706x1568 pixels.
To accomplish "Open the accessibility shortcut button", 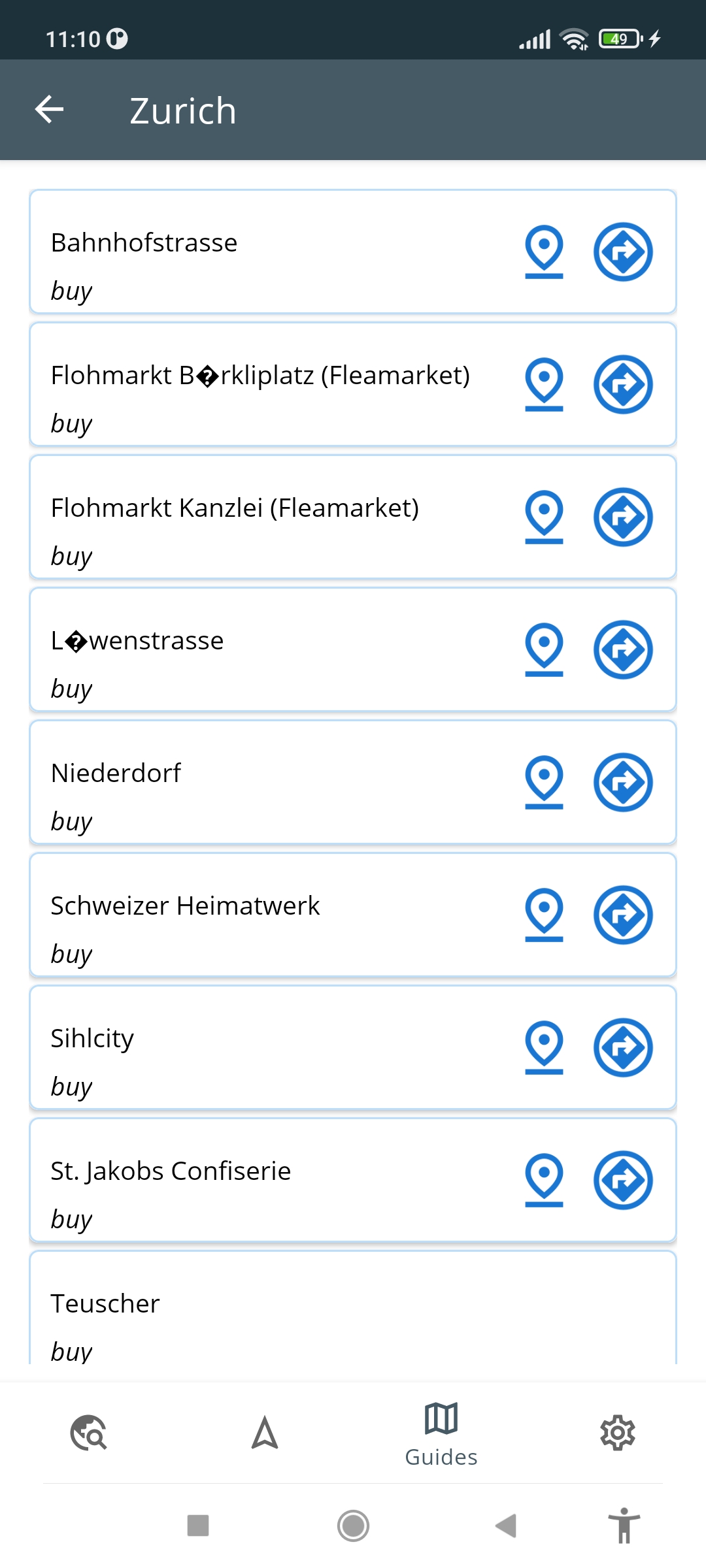I will coord(624,1526).
